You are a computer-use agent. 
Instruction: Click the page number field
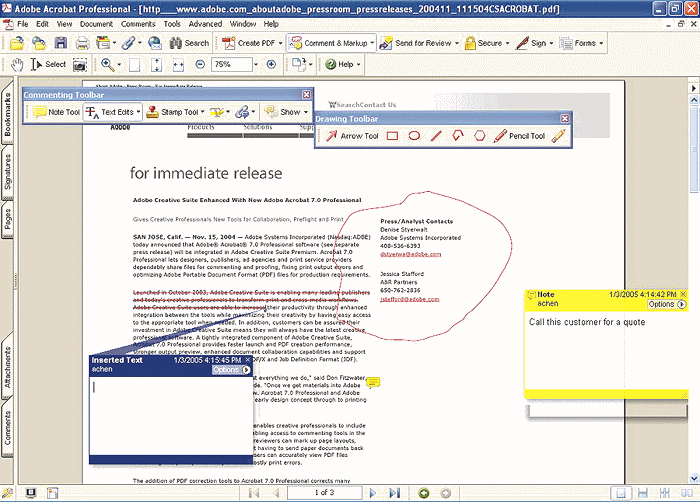click(x=324, y=493)
